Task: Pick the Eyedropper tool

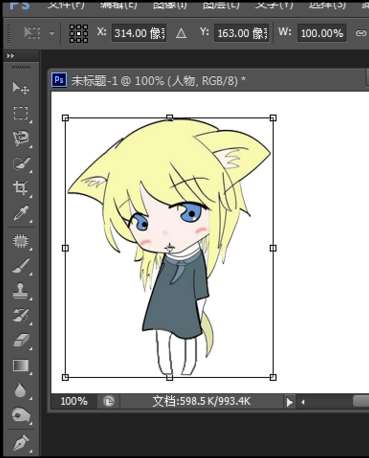Action: coord(21,214)
